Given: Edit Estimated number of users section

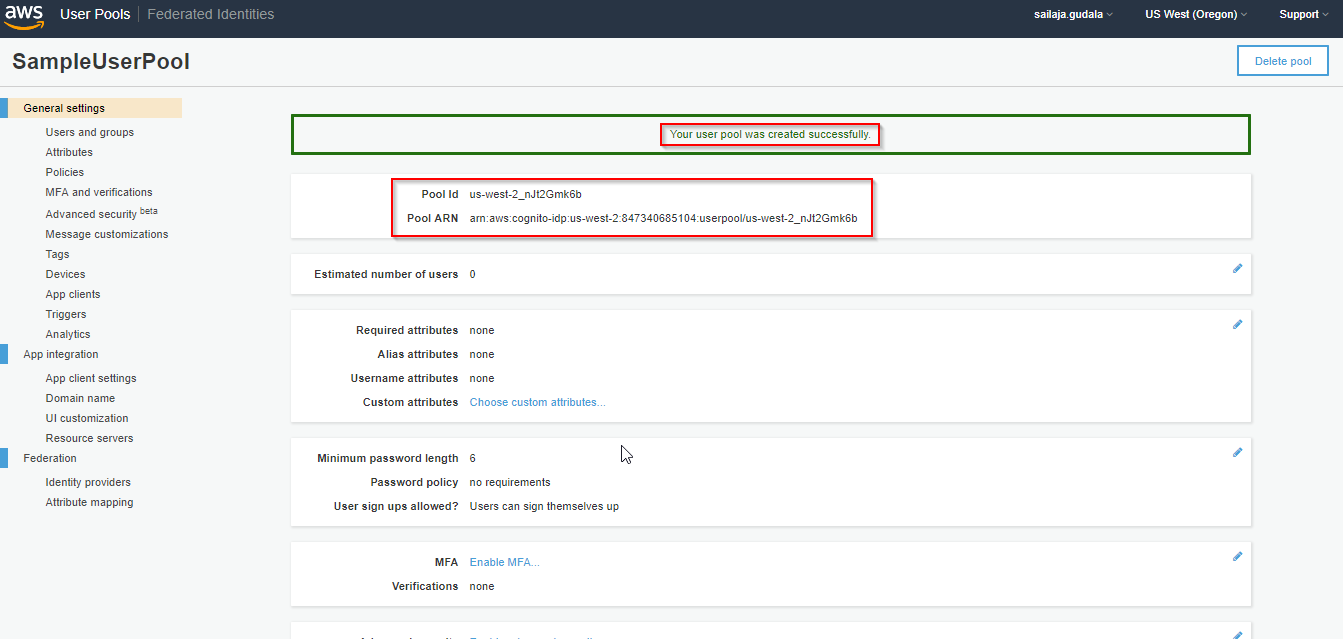Looking at the screenshot, I should [1237, 268].
